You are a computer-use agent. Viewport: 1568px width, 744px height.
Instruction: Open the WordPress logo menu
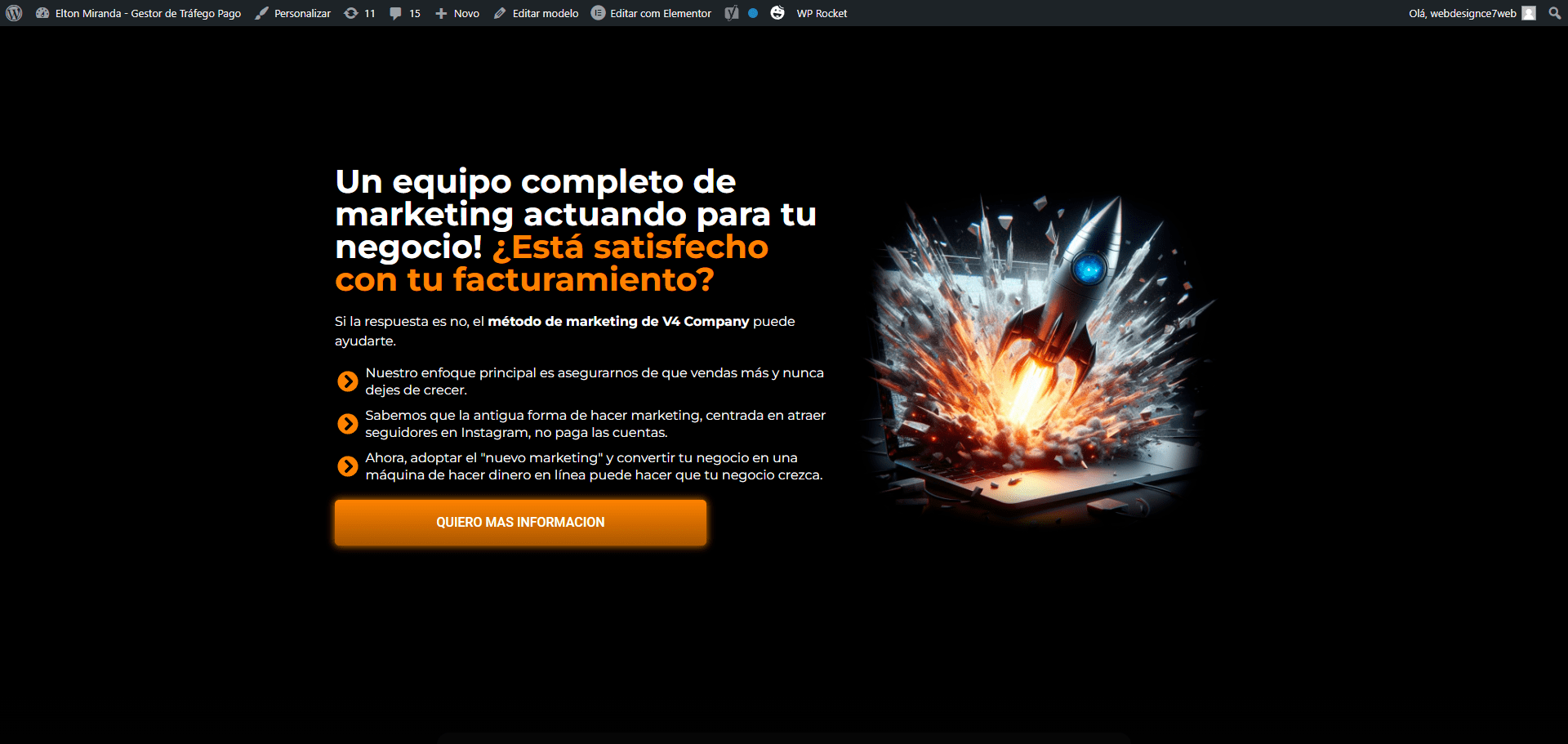pyautogui.click(x=14, y=13)
